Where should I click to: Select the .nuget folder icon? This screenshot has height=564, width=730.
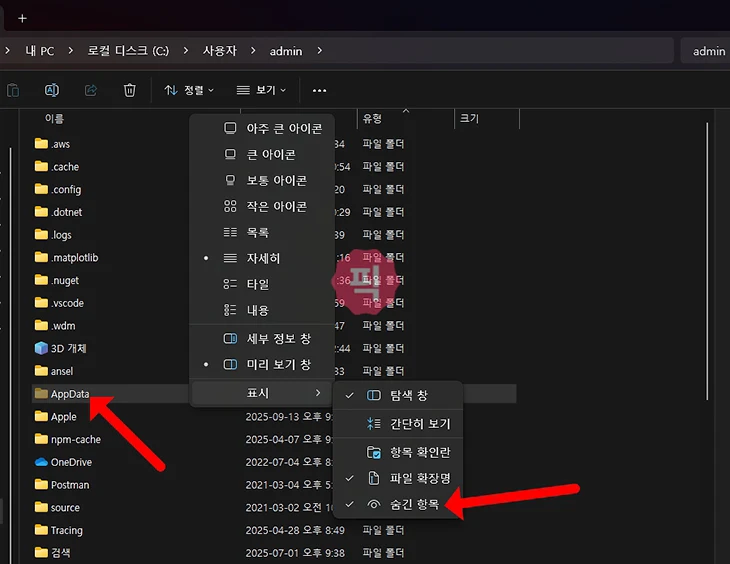pos(41,280)
